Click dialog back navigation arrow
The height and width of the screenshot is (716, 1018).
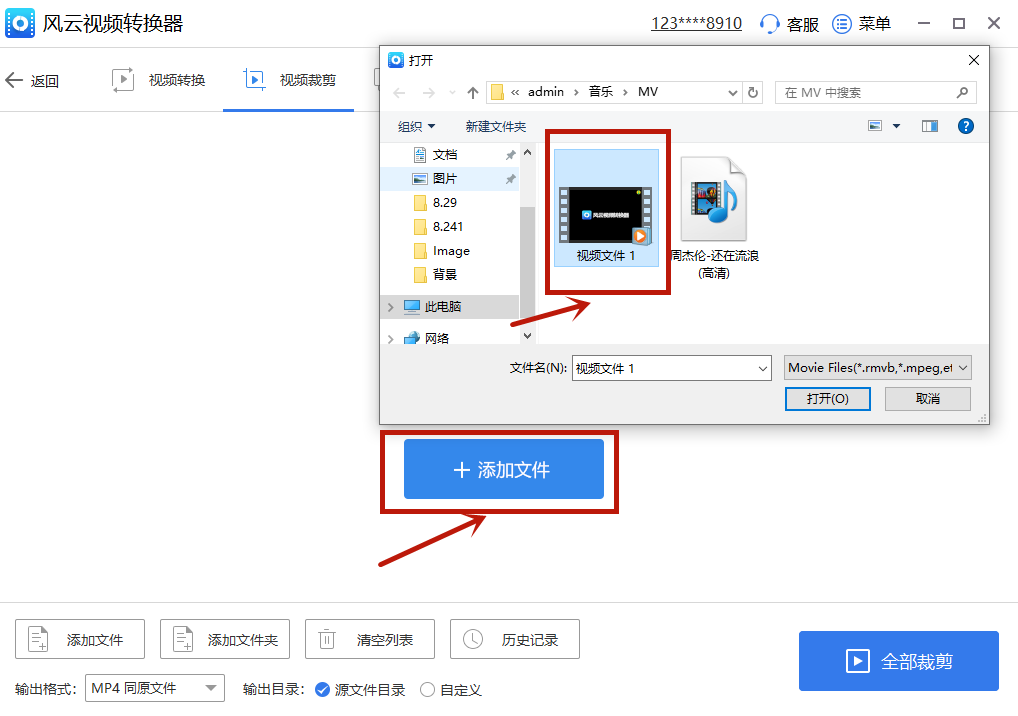coord(399,93)
